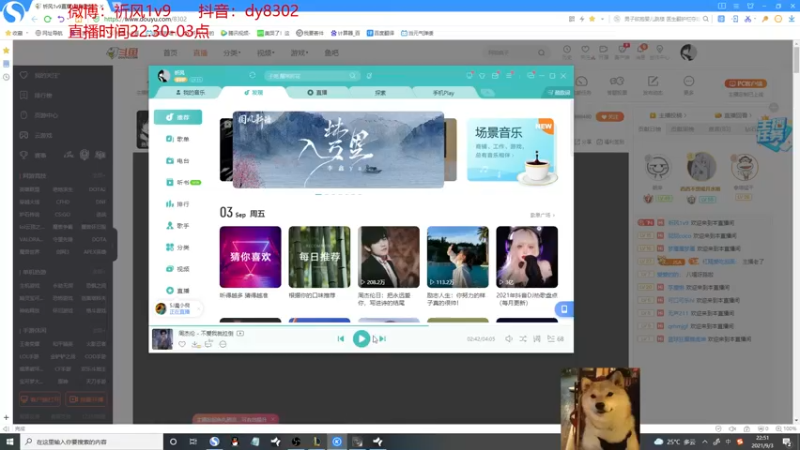Skip to previous track
800x450 pixels.
(x=341, y=339)
